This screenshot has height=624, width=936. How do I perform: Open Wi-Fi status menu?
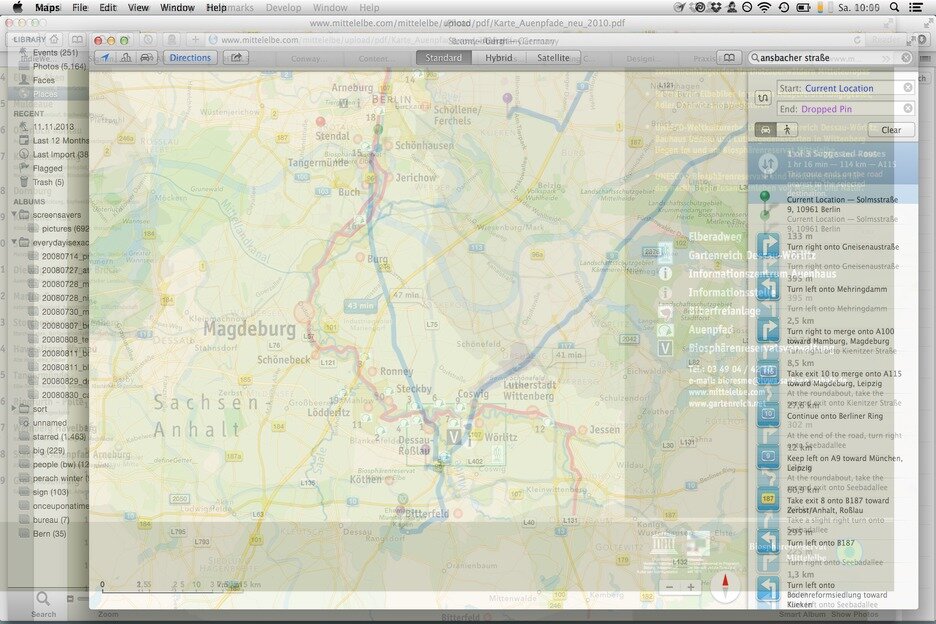[x=765, y=8]
